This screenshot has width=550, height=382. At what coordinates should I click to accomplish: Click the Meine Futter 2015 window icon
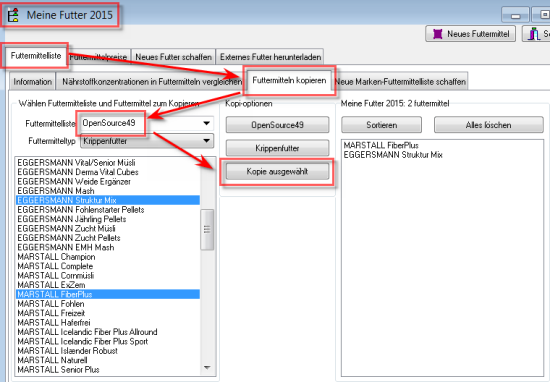point(13,15)
